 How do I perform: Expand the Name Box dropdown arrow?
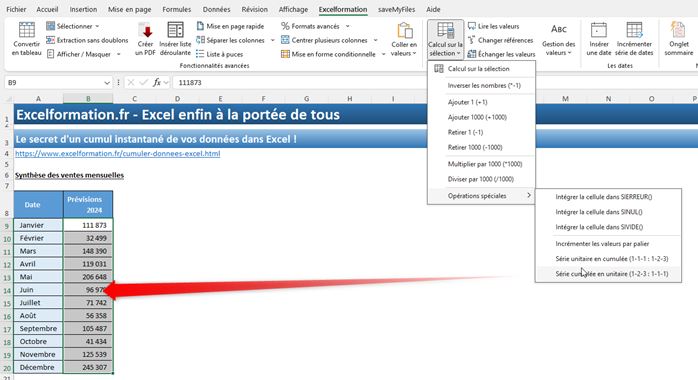[x=107, y=83]
